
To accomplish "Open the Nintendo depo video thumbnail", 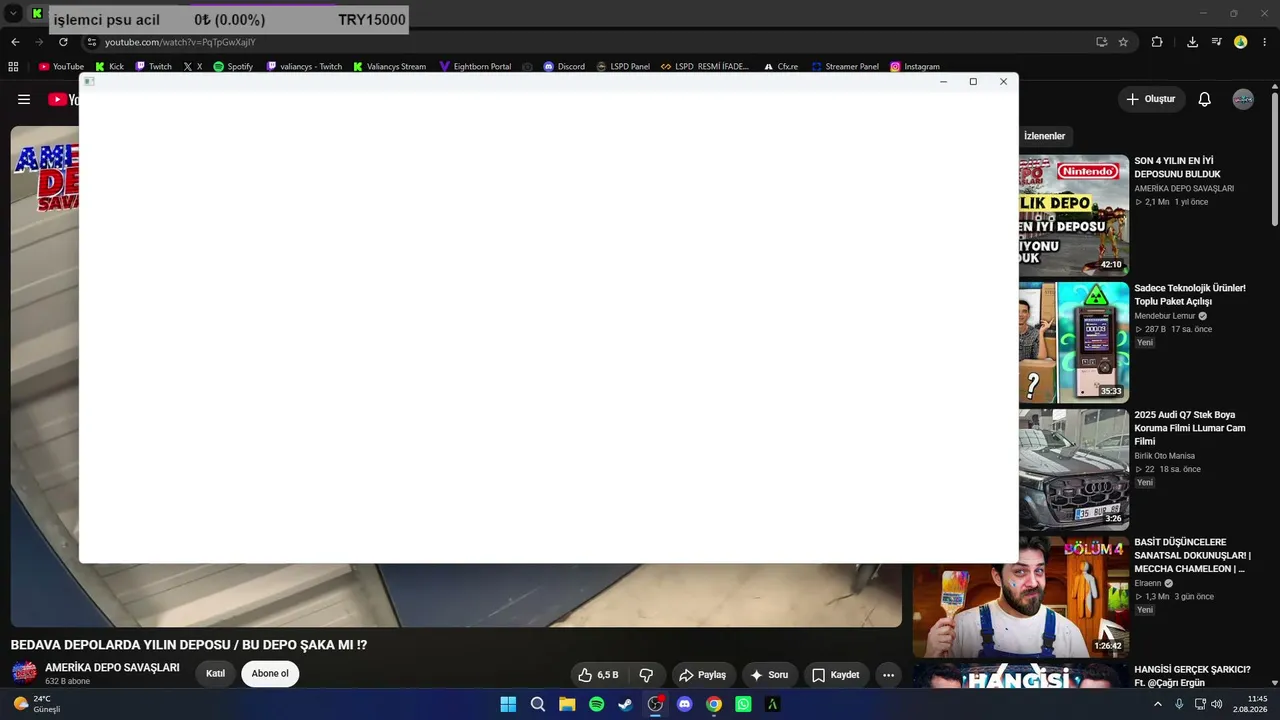I will pos(1074,214).
